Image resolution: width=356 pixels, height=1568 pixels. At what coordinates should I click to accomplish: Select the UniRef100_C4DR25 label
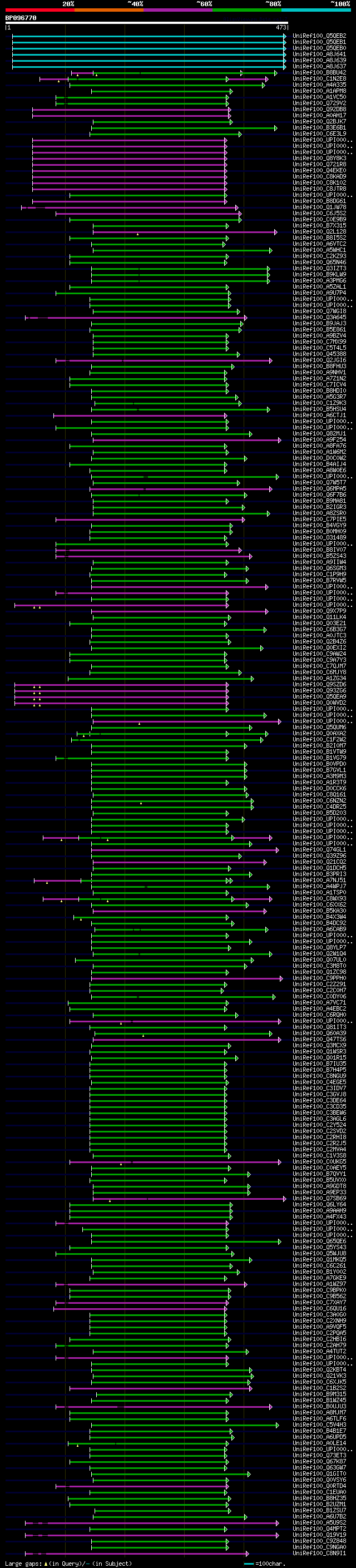click(x=319, y=807)
